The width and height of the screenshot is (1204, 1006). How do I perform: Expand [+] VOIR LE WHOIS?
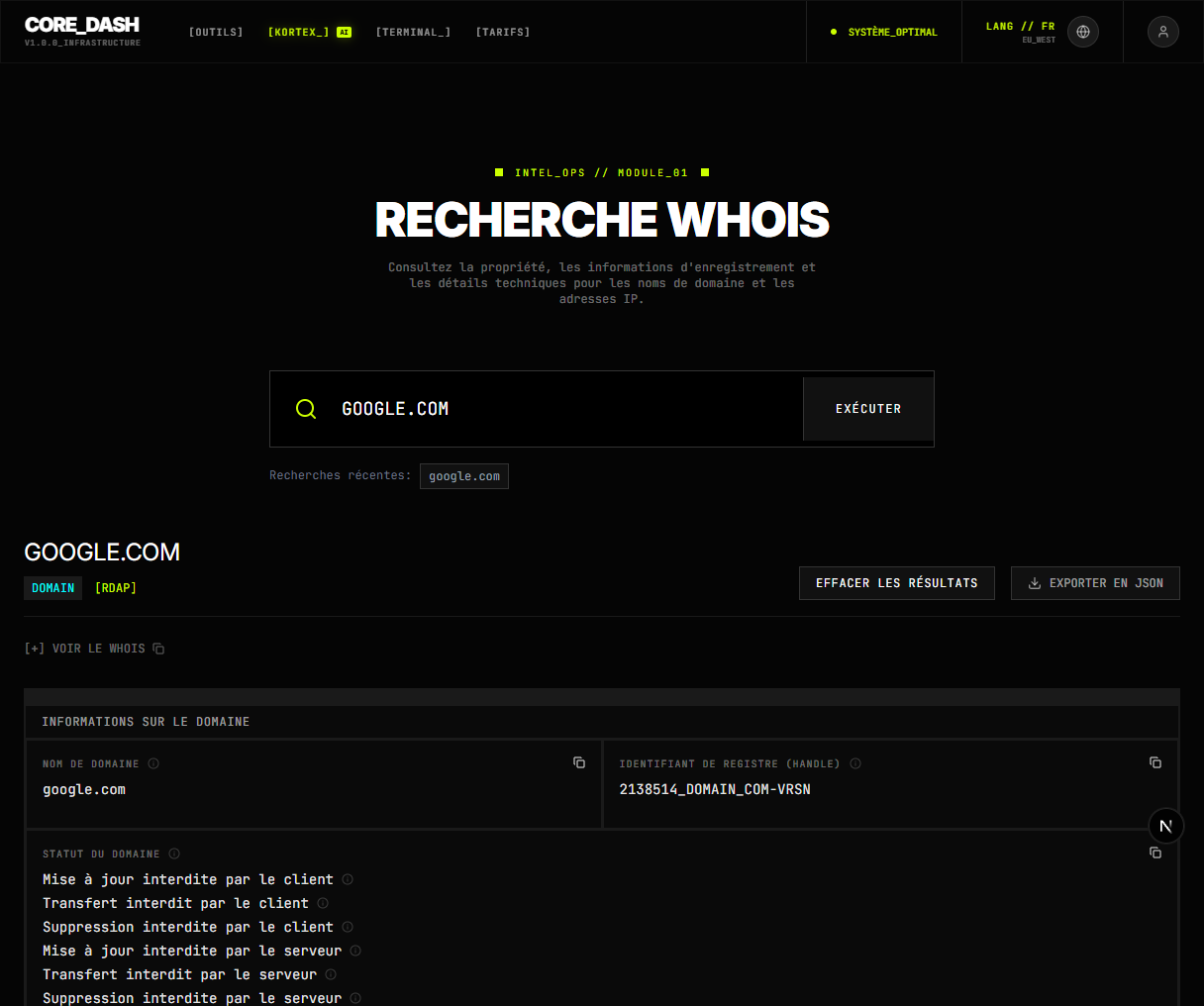click(85, 649)
